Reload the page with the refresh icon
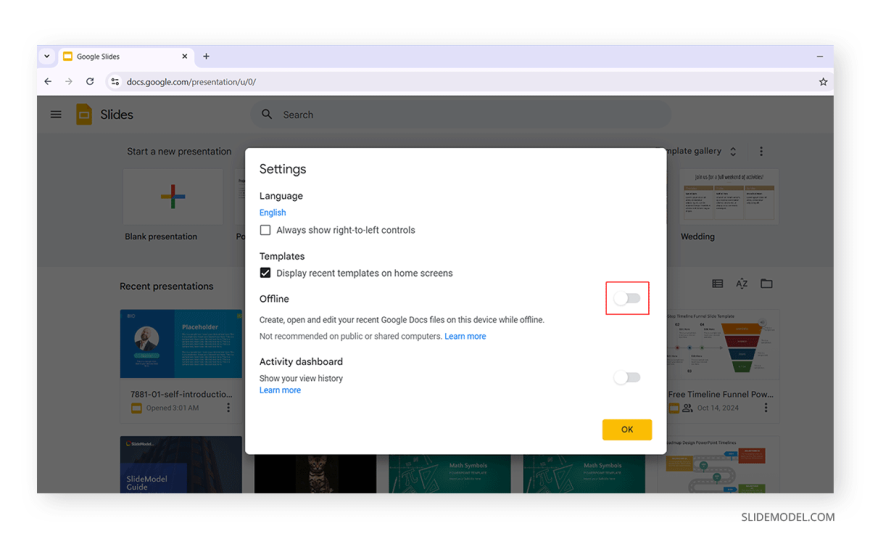 (x=90, y=82)
